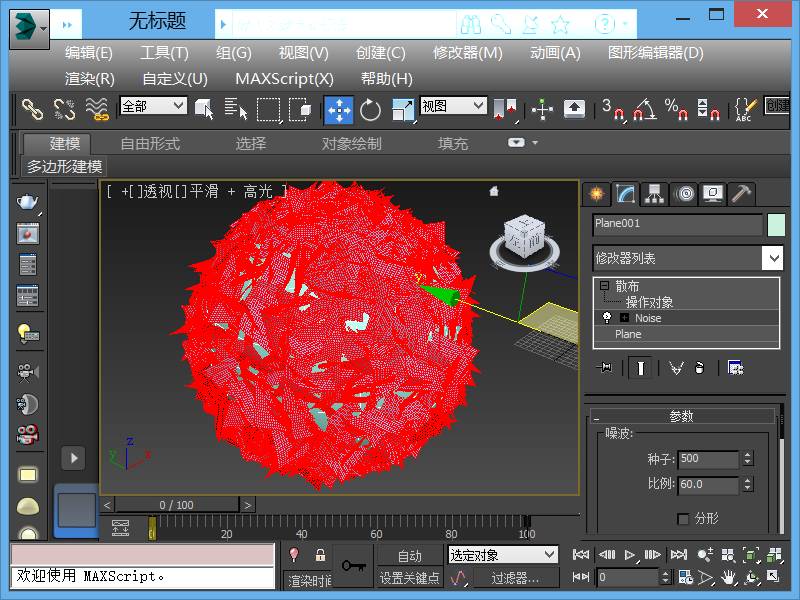Toggle the Noise modifier lightbulb visibility
800x600 pixels.
[607, 318]
